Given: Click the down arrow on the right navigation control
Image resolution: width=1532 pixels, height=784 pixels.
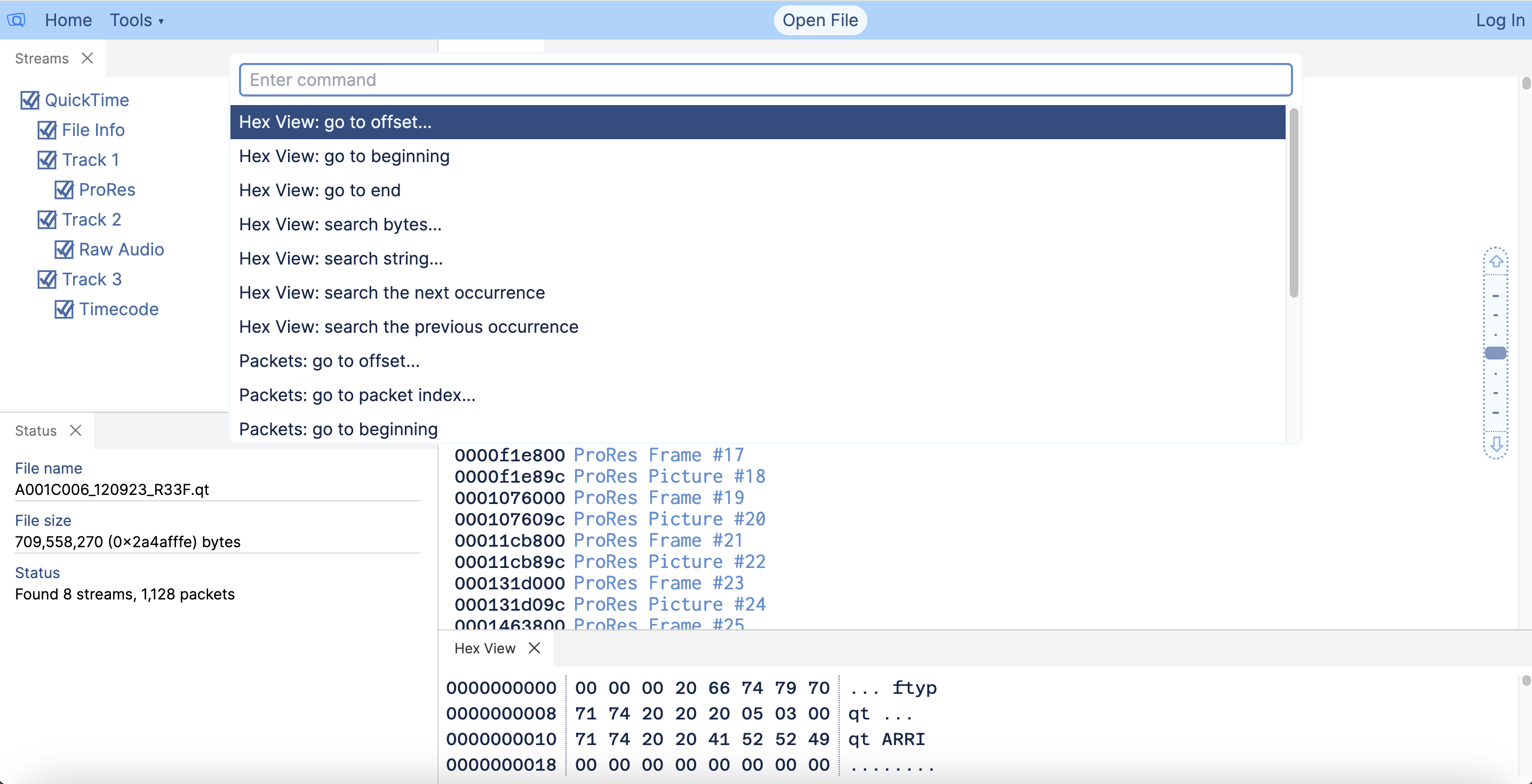Looking at the screenshot, I should point(1496,443).
